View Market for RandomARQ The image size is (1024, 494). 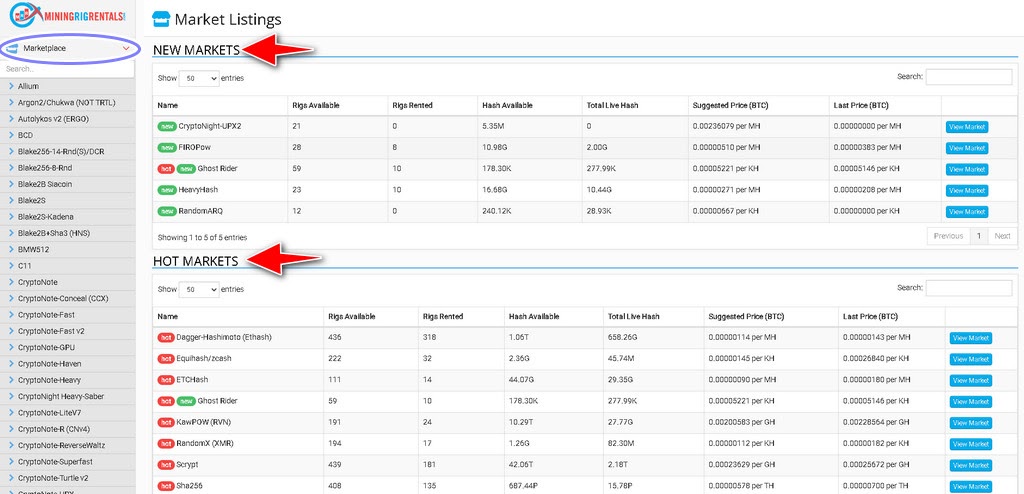[x=967, y=212]
